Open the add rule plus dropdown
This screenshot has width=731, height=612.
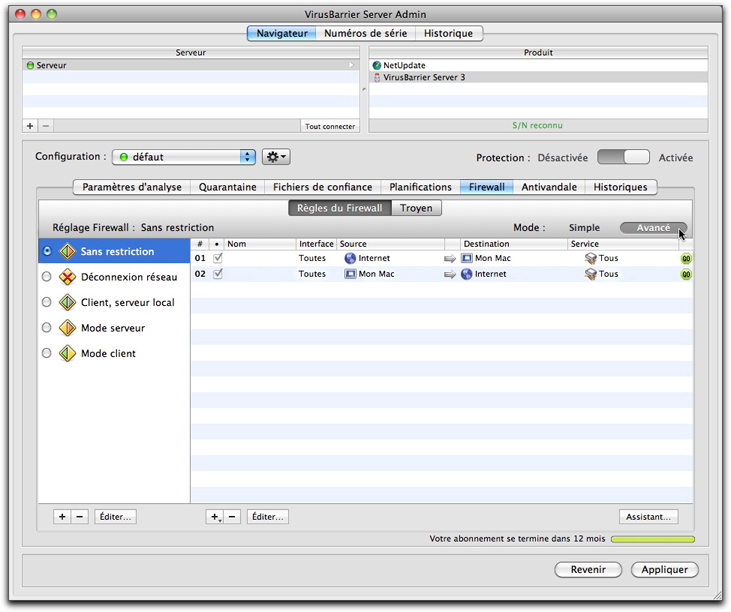coord(215,516)
